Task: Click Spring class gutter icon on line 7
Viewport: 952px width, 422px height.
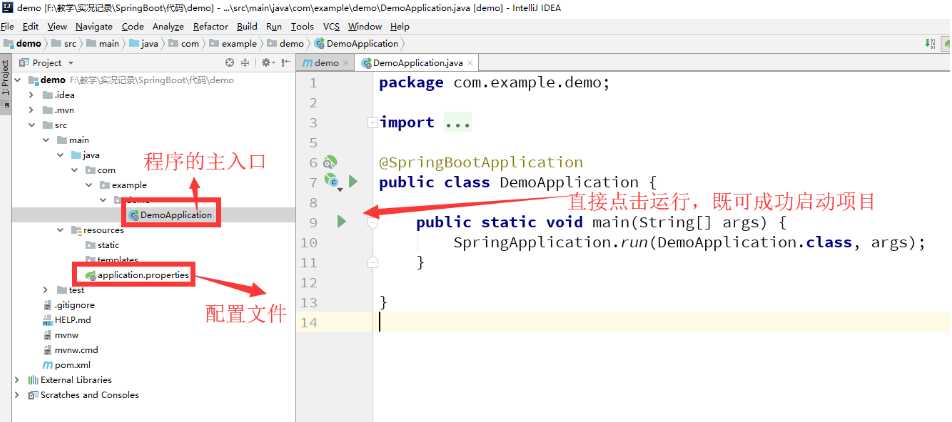Action: point(332,180)
